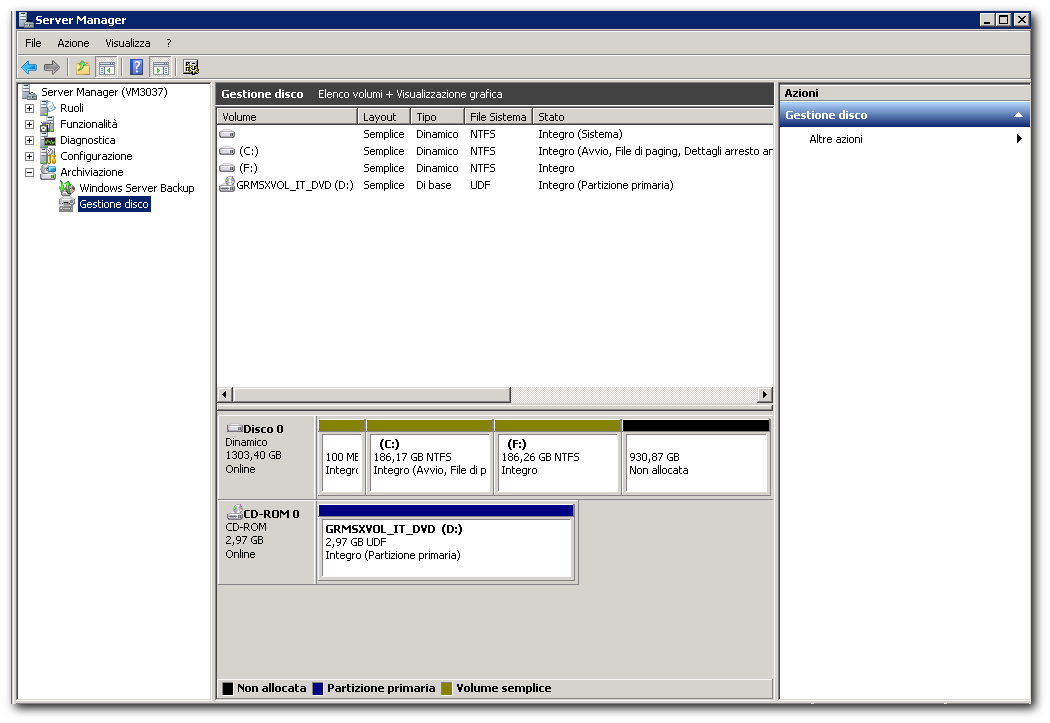Toggle the action pane toolbar icon

coord(161,67)
